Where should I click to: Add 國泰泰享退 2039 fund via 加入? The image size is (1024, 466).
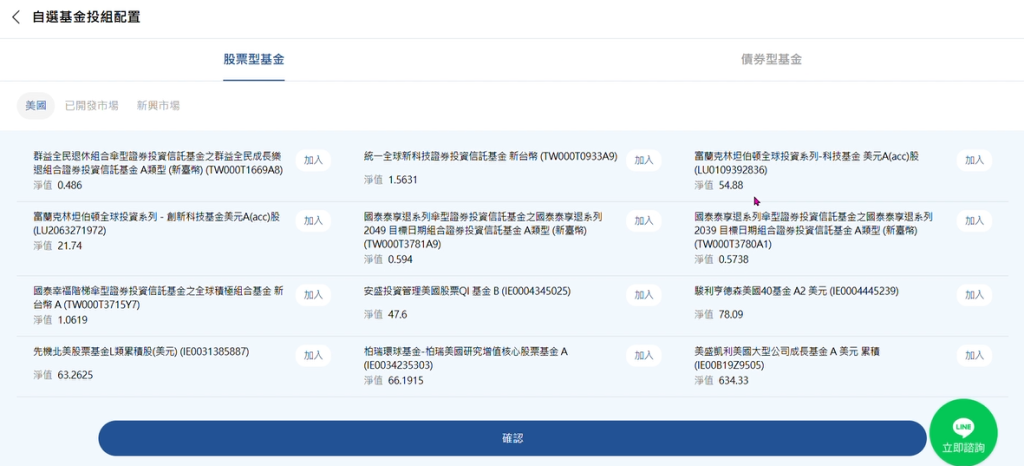coord(974,221)
